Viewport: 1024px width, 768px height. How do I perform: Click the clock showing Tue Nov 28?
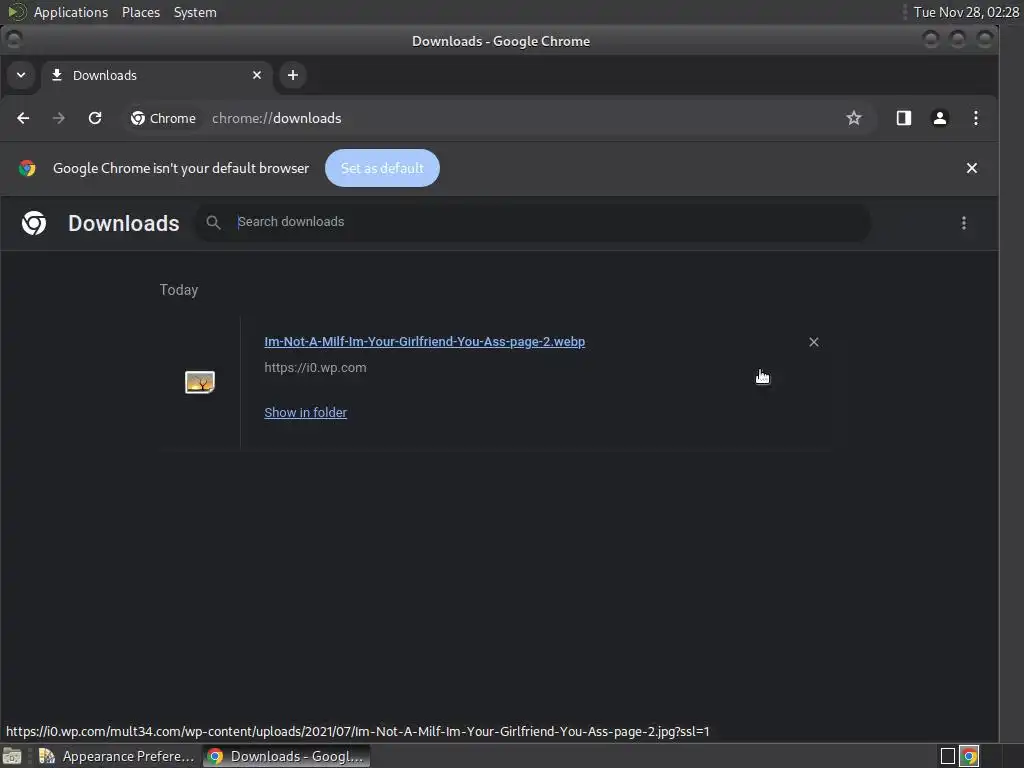(x=966, y=12)
